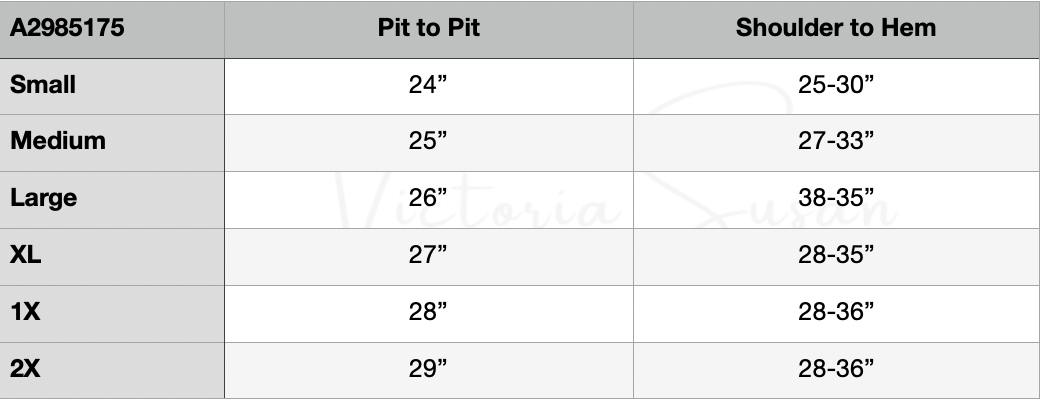Click the 27” pit to pit cell
The image size is (1040, 400).
tap(428, 255)
